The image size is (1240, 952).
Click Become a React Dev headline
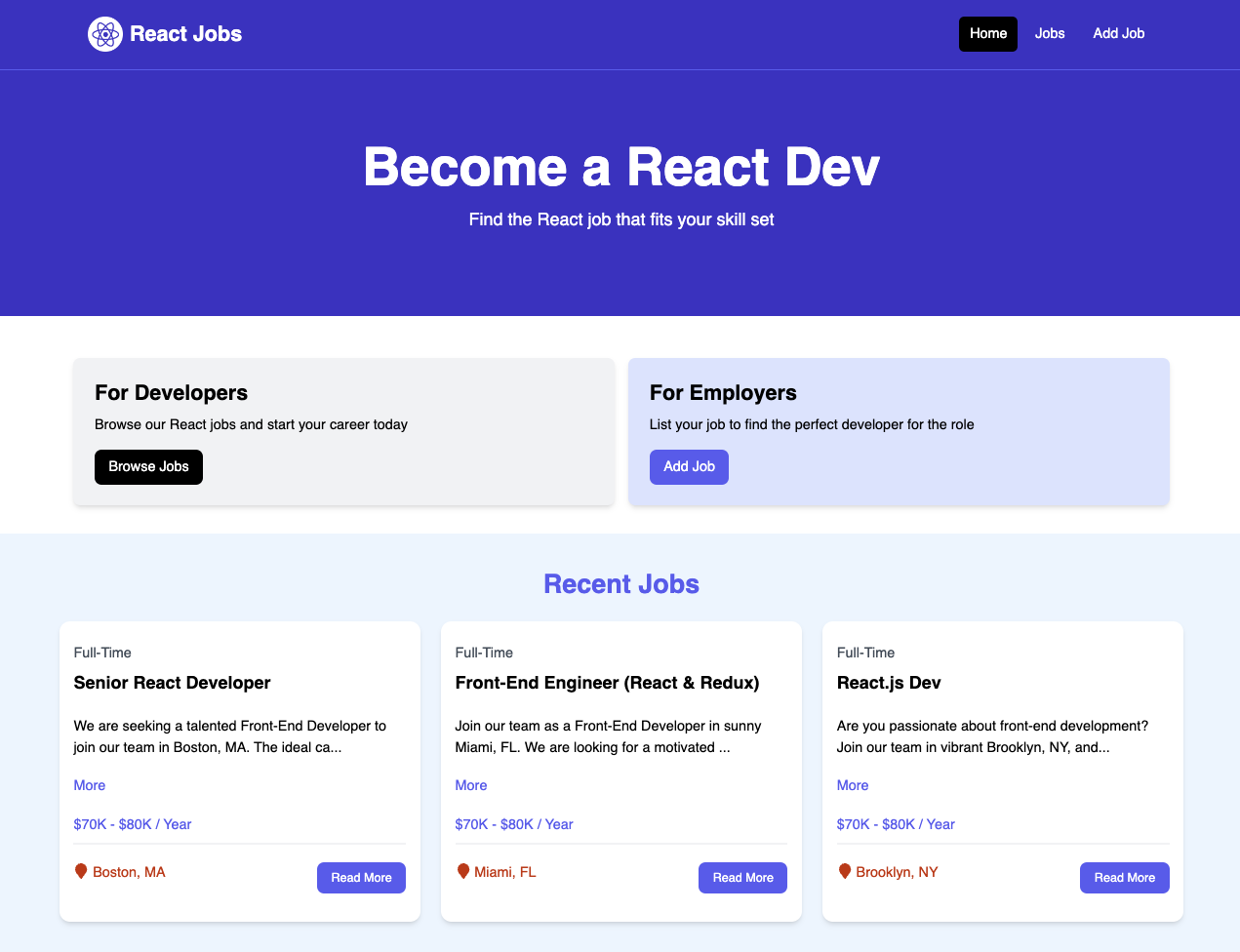pos(620,167)
